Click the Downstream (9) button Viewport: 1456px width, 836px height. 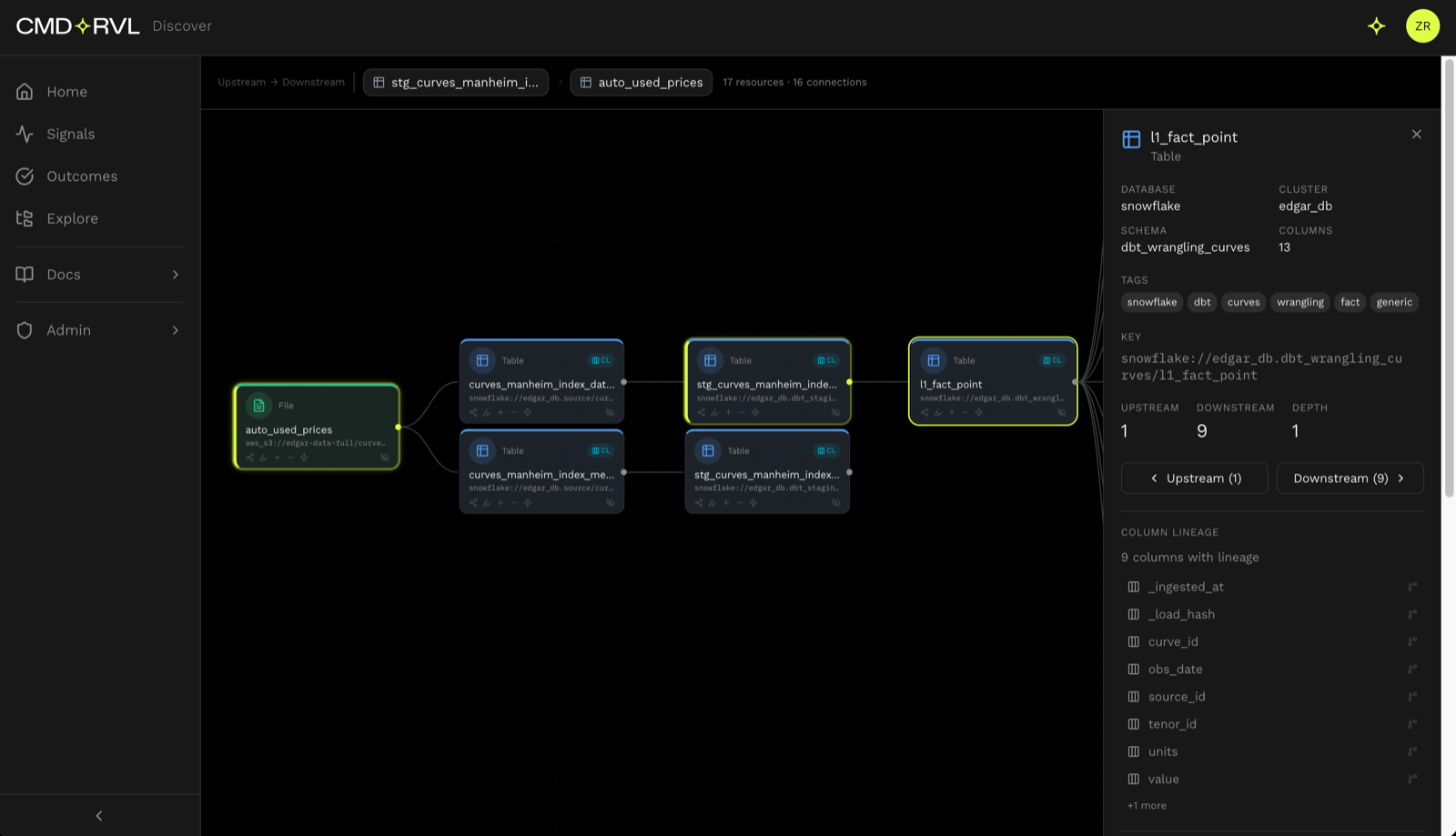click(1350, 478)
